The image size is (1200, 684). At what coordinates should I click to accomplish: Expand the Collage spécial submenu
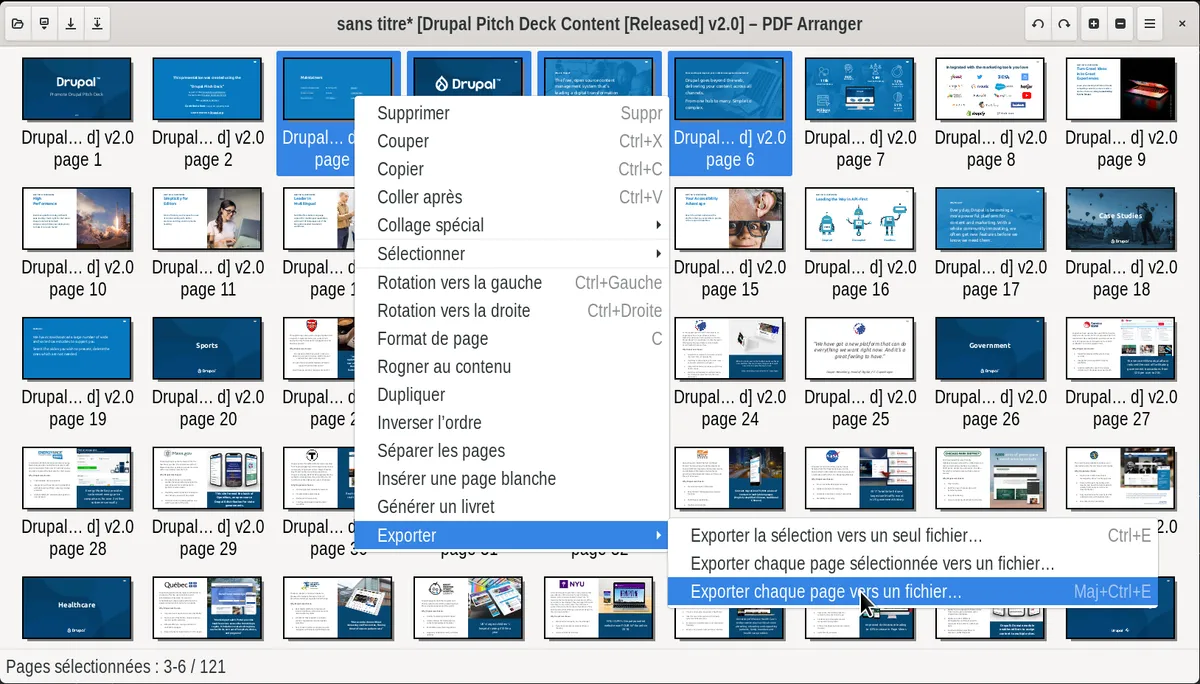[512, 225]
